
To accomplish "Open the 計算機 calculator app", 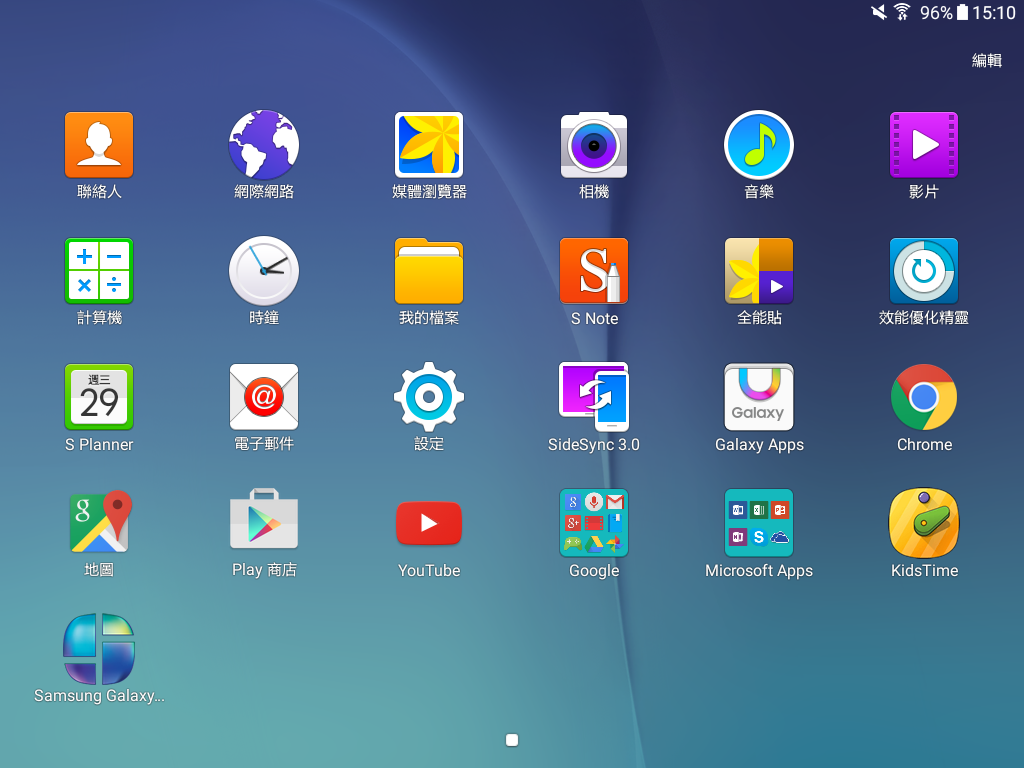I will (x=99, y=271).
